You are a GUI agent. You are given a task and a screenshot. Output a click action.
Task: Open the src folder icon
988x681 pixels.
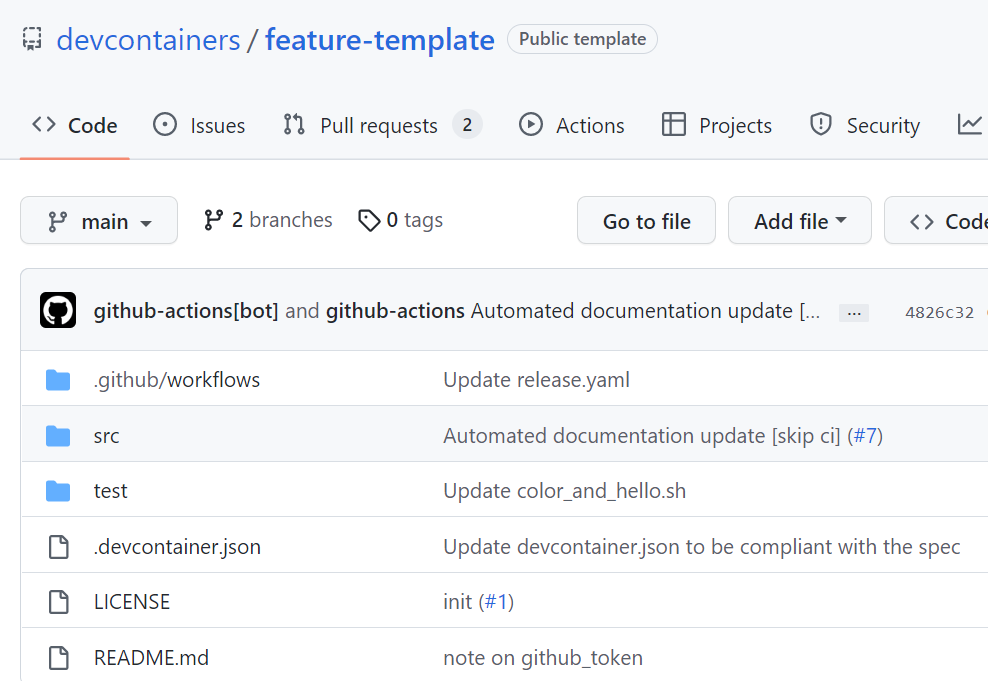pos(57,435)
